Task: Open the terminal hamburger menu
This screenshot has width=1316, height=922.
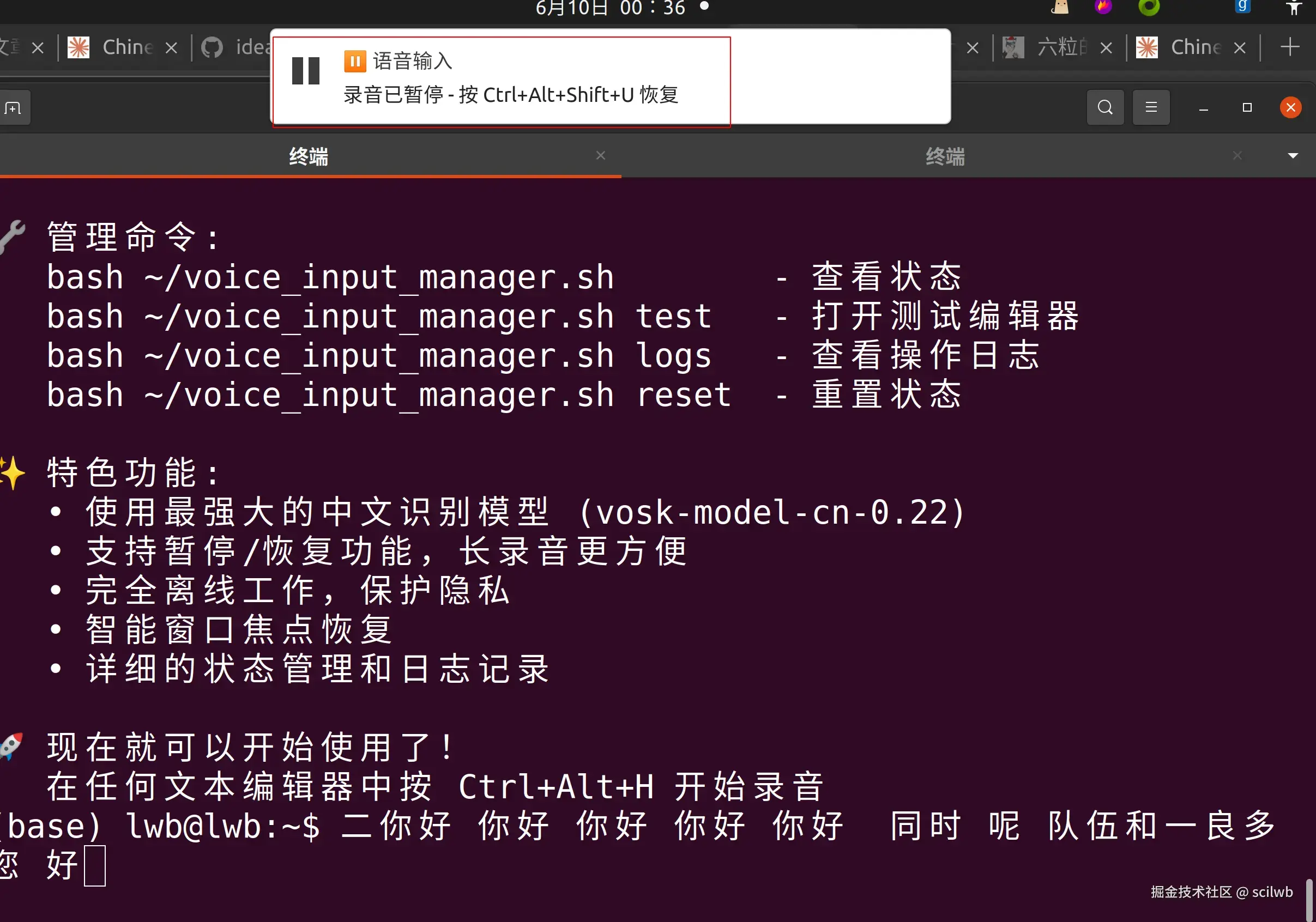Action: (x=1151, y=108)
